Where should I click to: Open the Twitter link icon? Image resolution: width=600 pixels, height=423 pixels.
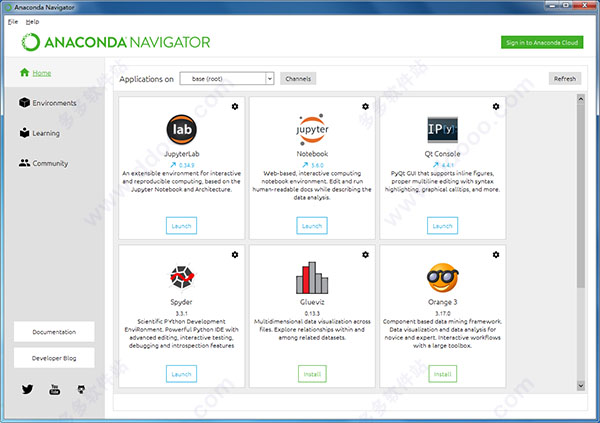(x=27, y=389)
